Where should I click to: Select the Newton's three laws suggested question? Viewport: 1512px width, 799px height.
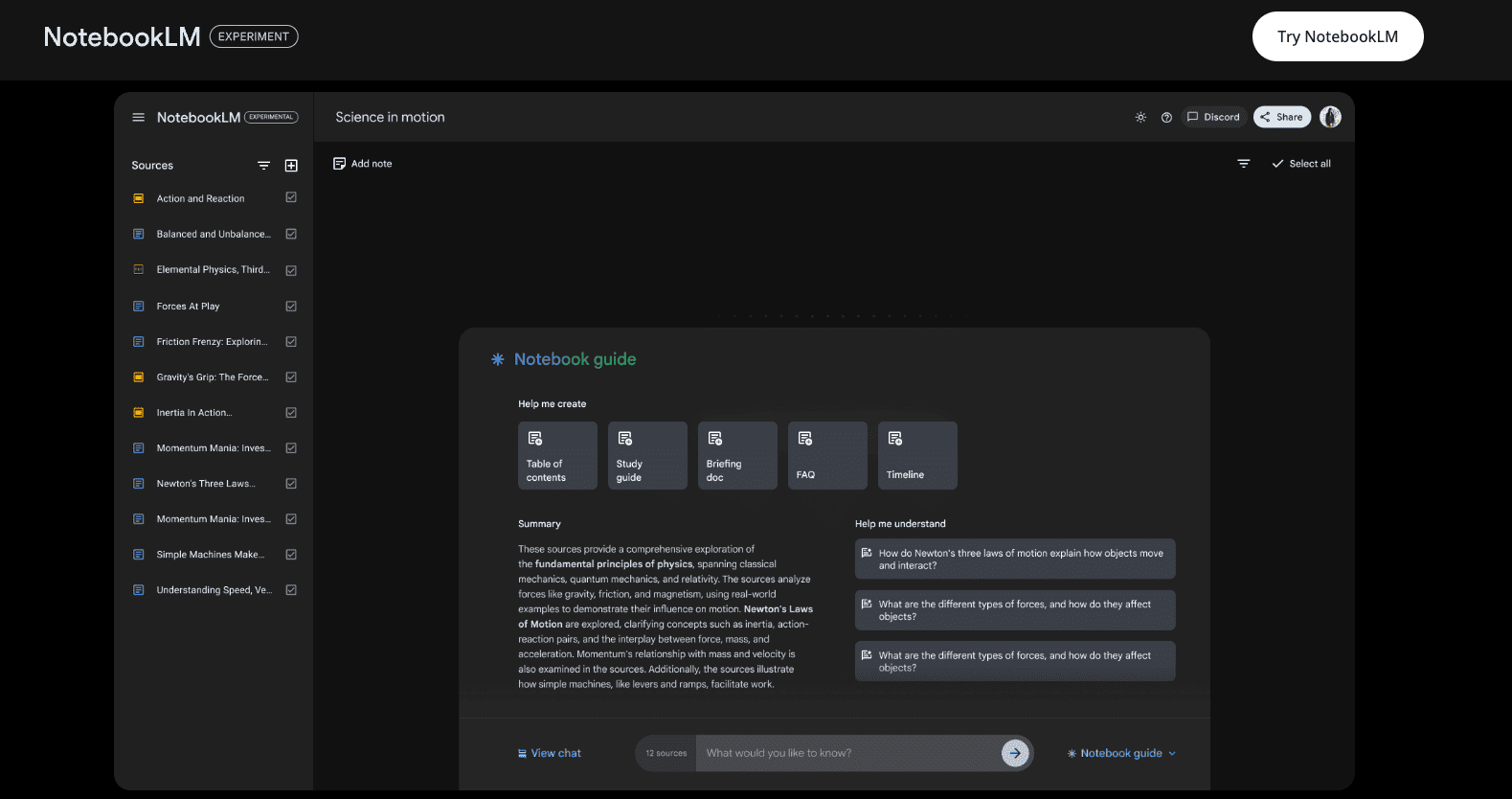pyautogui.click(x=1015, y=559)
